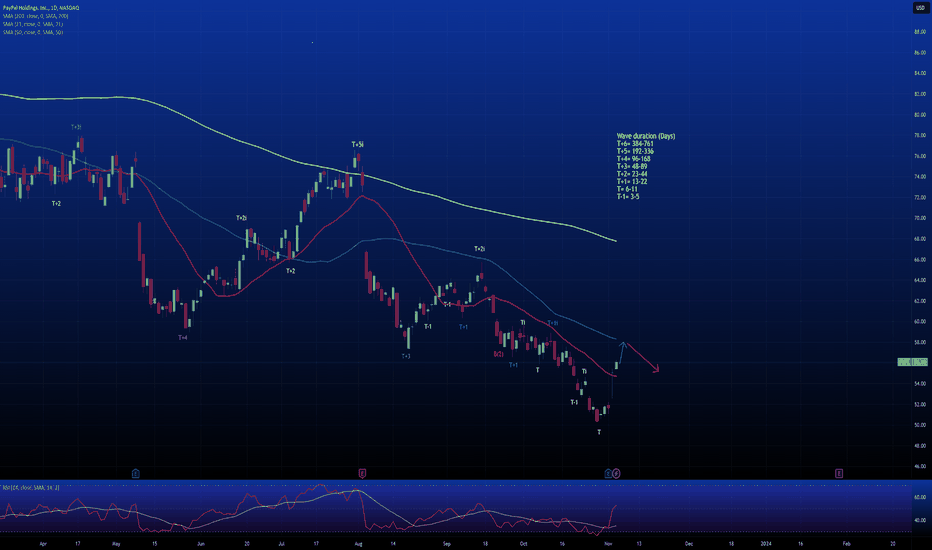Viewport: 932px width, 550px height.
Task: Select the T+5i annotation above the August peak
Action: 357,144
